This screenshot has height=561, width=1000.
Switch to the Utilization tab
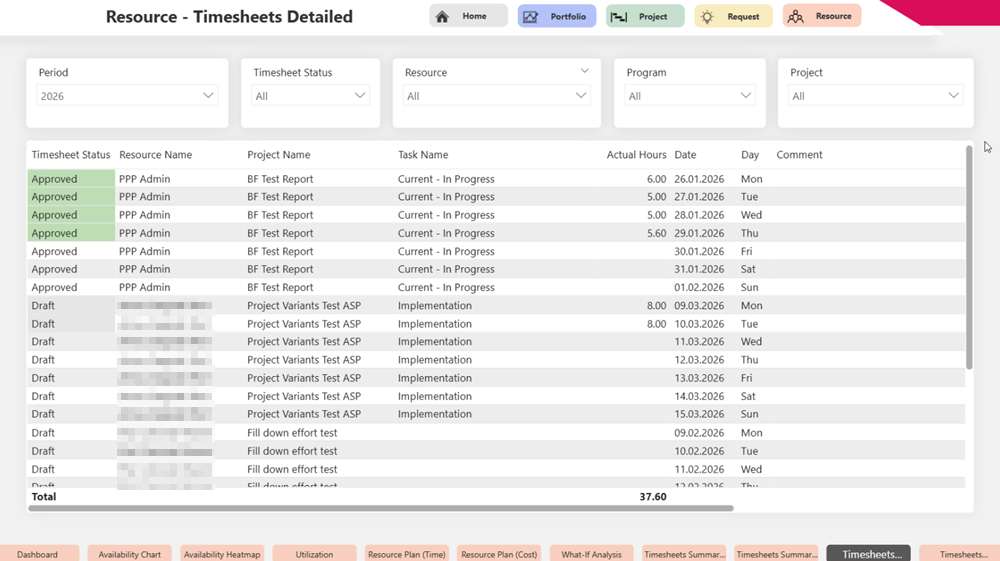click(314, 554)
